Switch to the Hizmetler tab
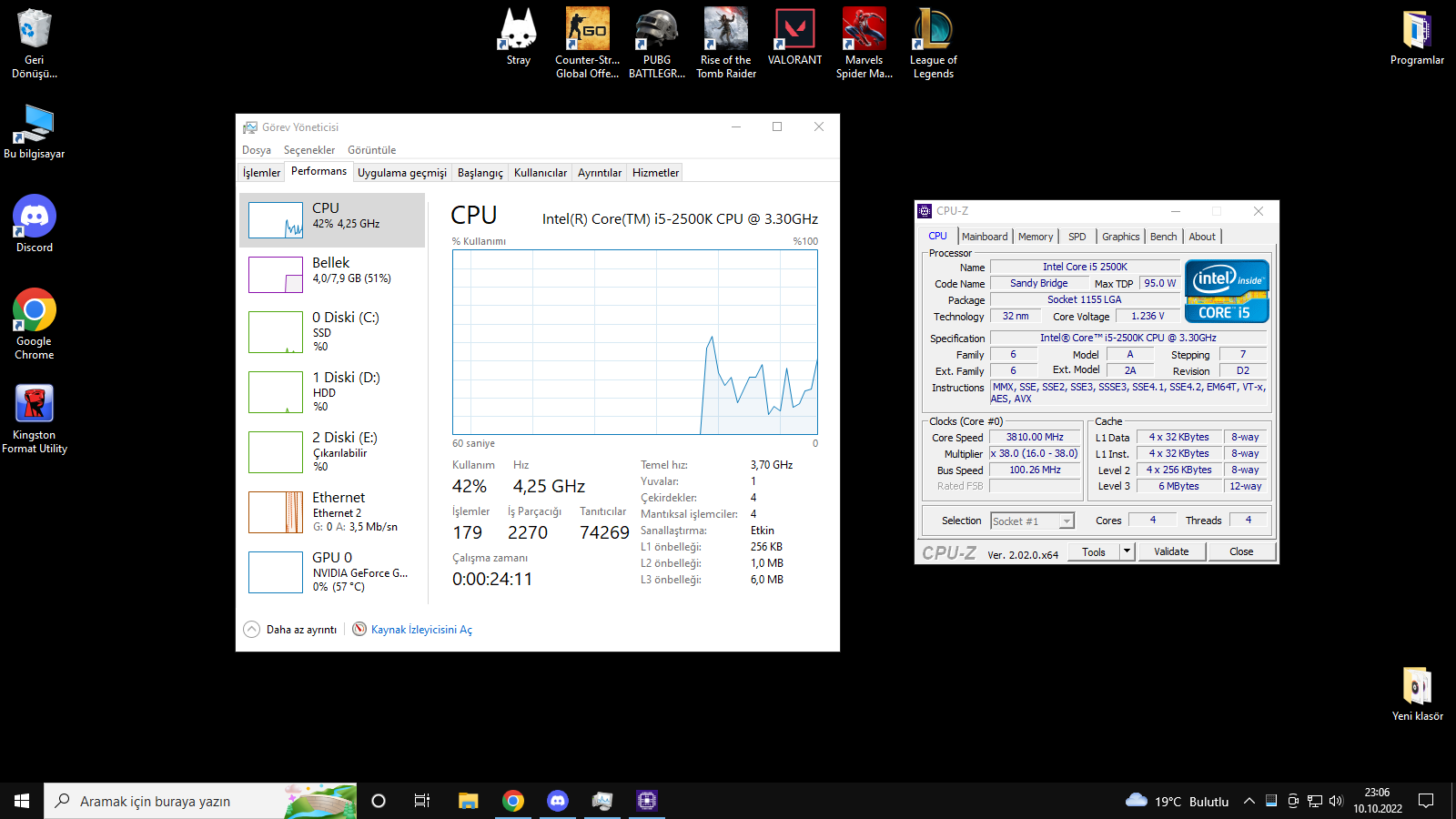 656,173
